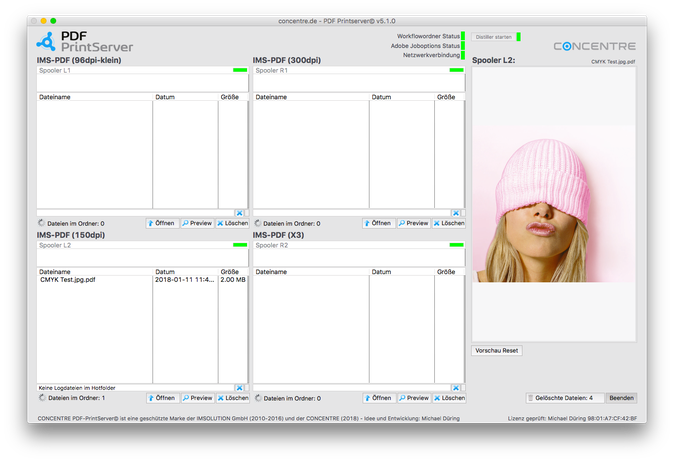Image resolution: width=674 pixels, height=462 pixels.
Task: Click the Workflowordner Status green indicator
Action: click(463, 36)
